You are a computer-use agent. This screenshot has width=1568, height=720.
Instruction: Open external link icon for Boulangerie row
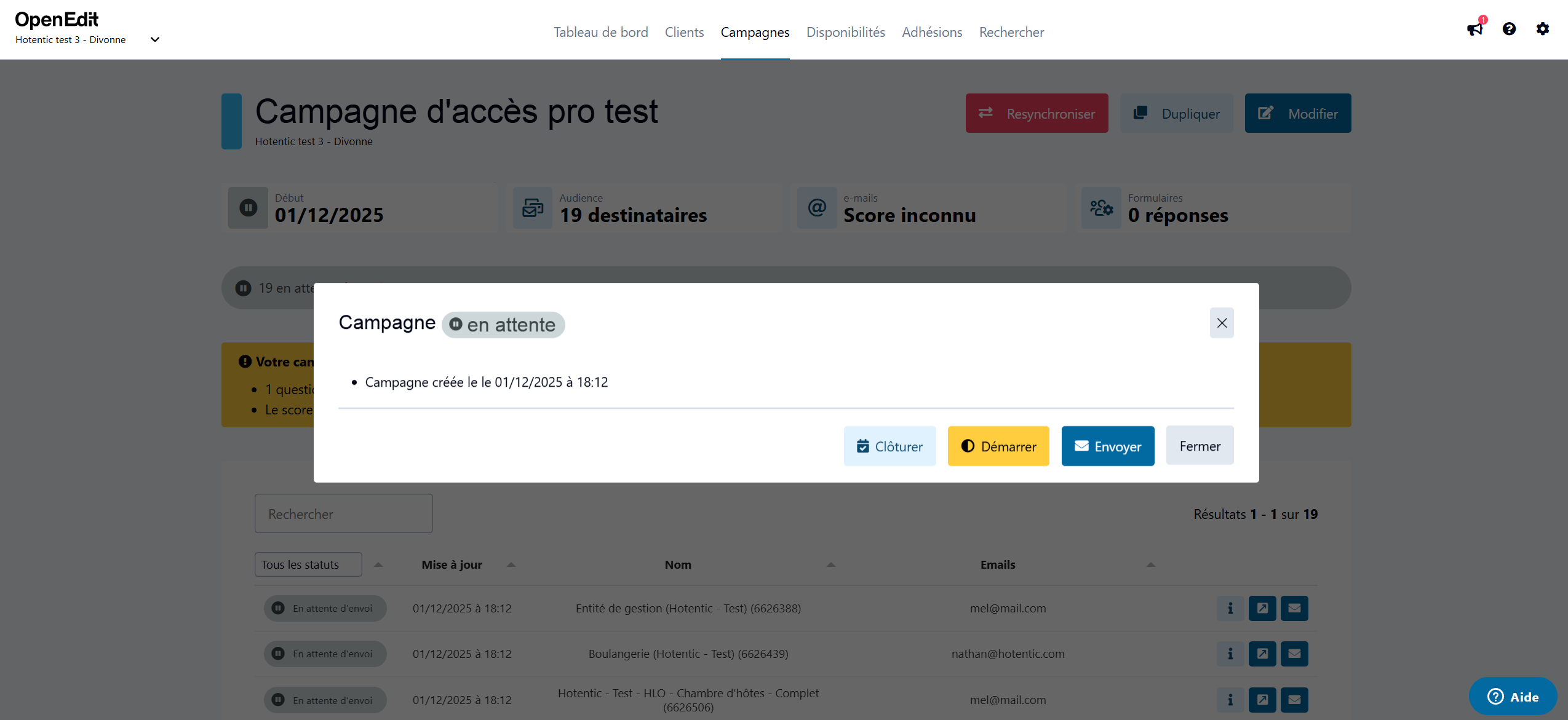pos(1262,654)
